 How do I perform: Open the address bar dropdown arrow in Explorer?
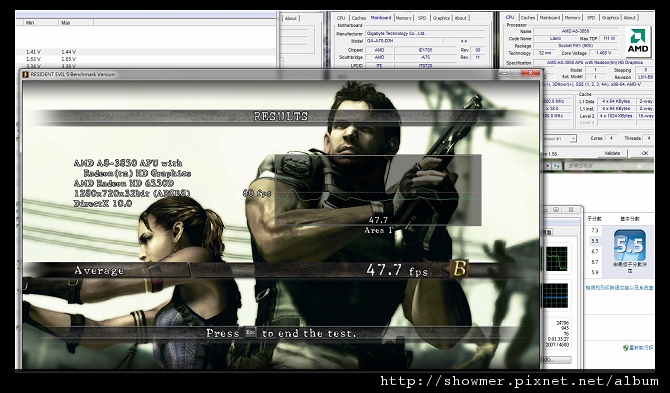547,166
